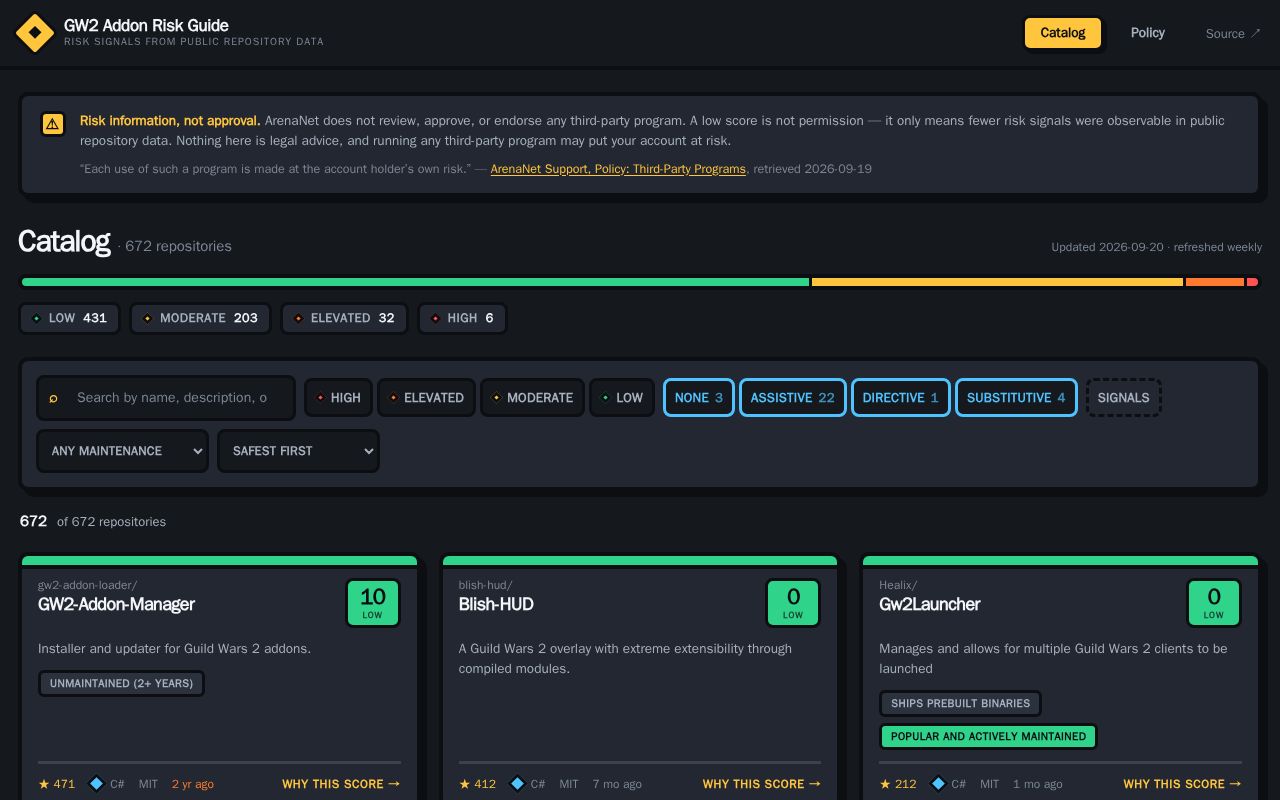Click the score 0 badge on Blish-HUD
The image size is (1280, 800).
click(793, 603)
